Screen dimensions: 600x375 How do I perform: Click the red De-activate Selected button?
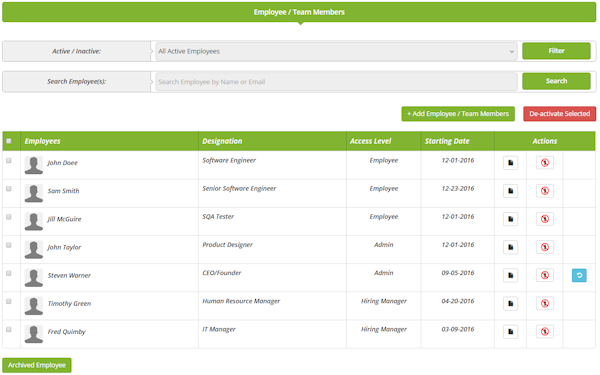click(x=559, y=114)
